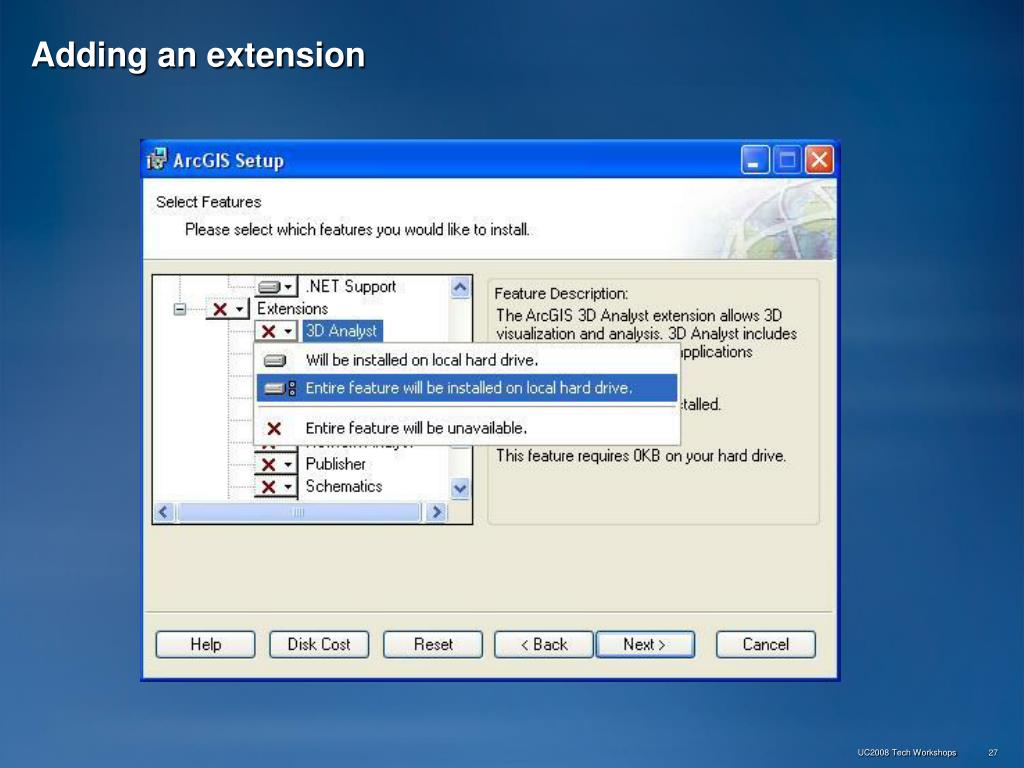Click the horizontal scroll left arrow
The width and height of the screenshot is (1024, 768).
(x=164, y=512)
